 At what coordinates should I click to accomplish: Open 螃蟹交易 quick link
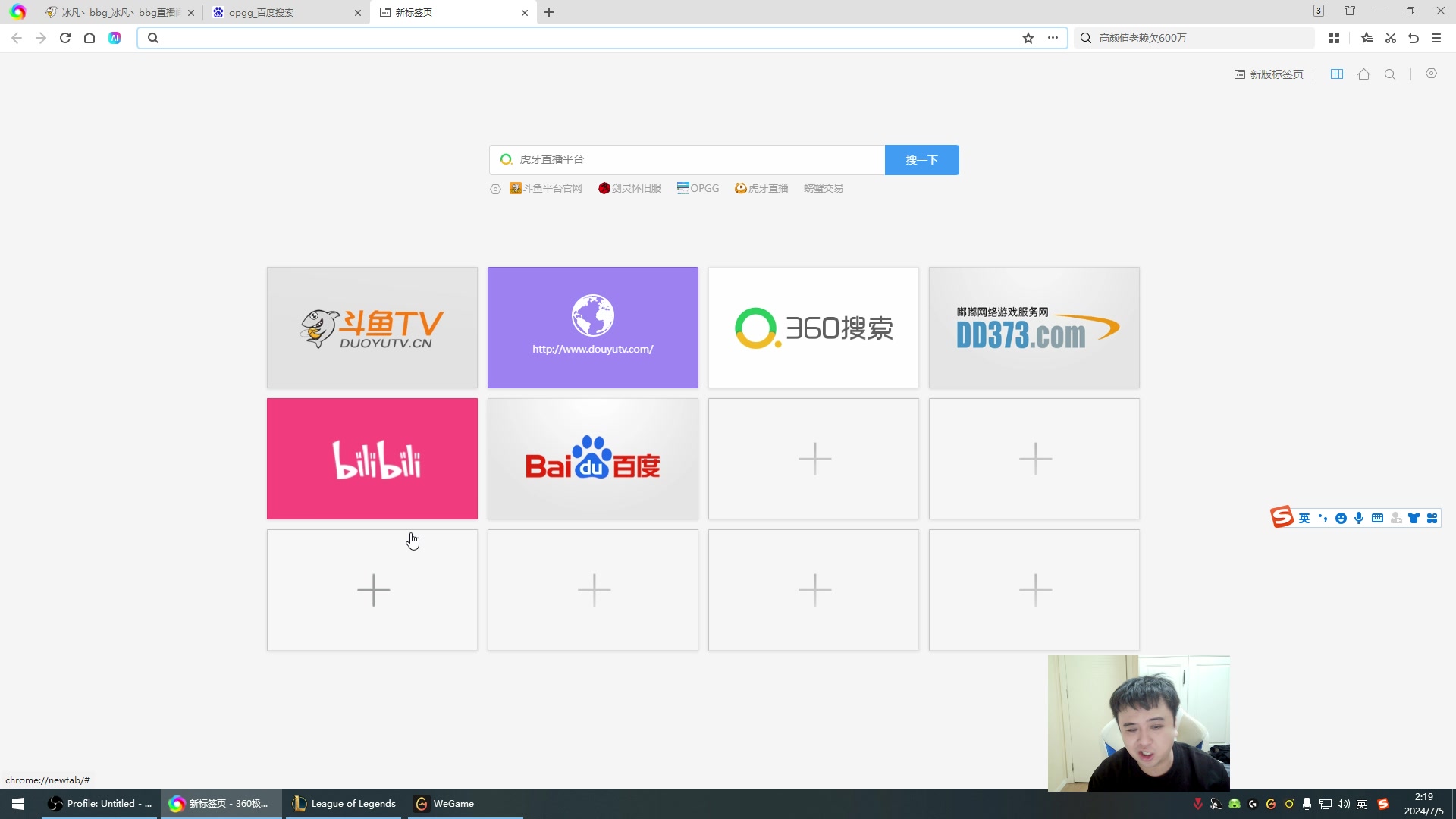[x=824, y=188]
